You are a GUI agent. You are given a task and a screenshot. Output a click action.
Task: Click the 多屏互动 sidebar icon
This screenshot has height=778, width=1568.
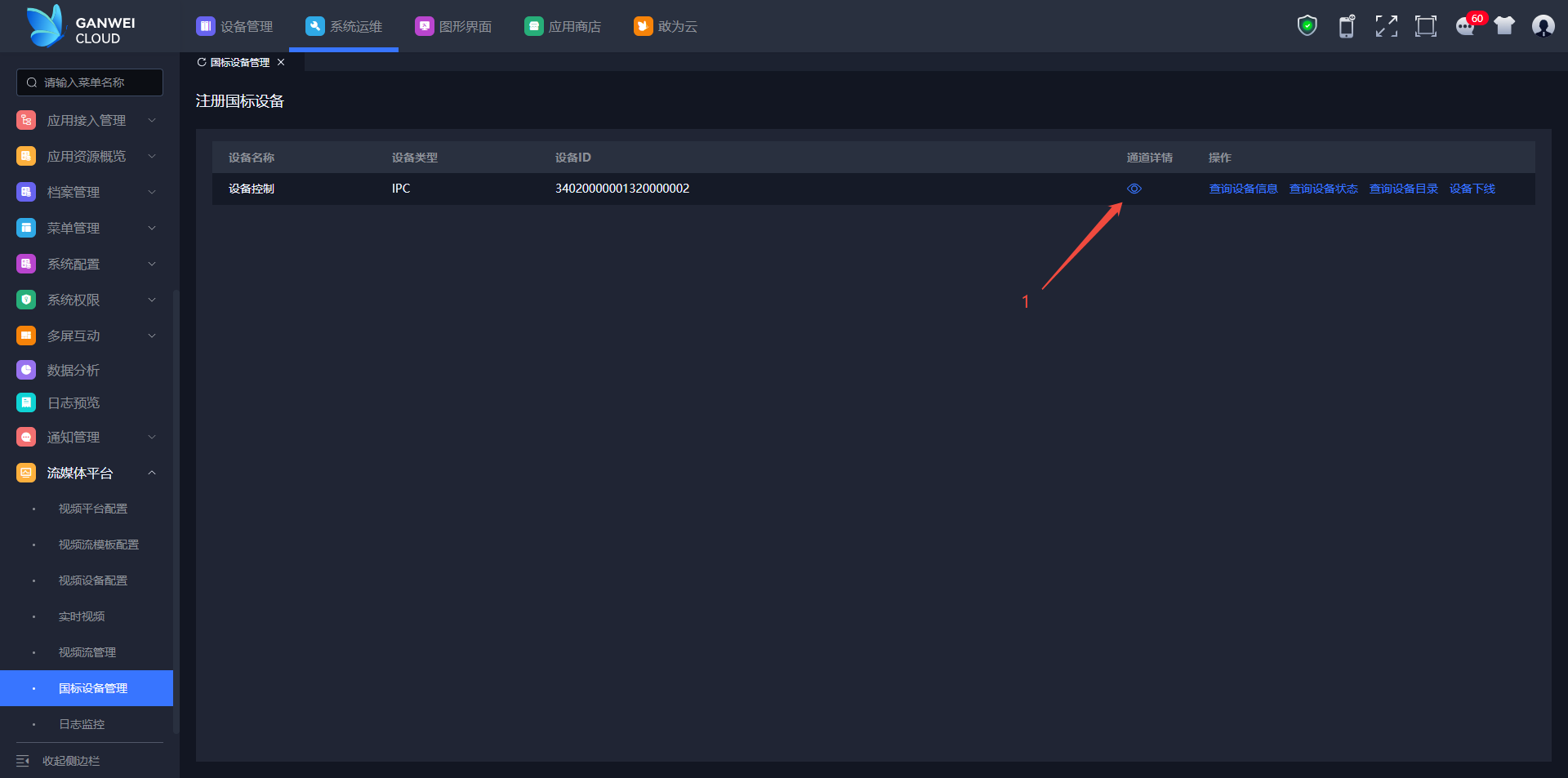tap(26, 336)
